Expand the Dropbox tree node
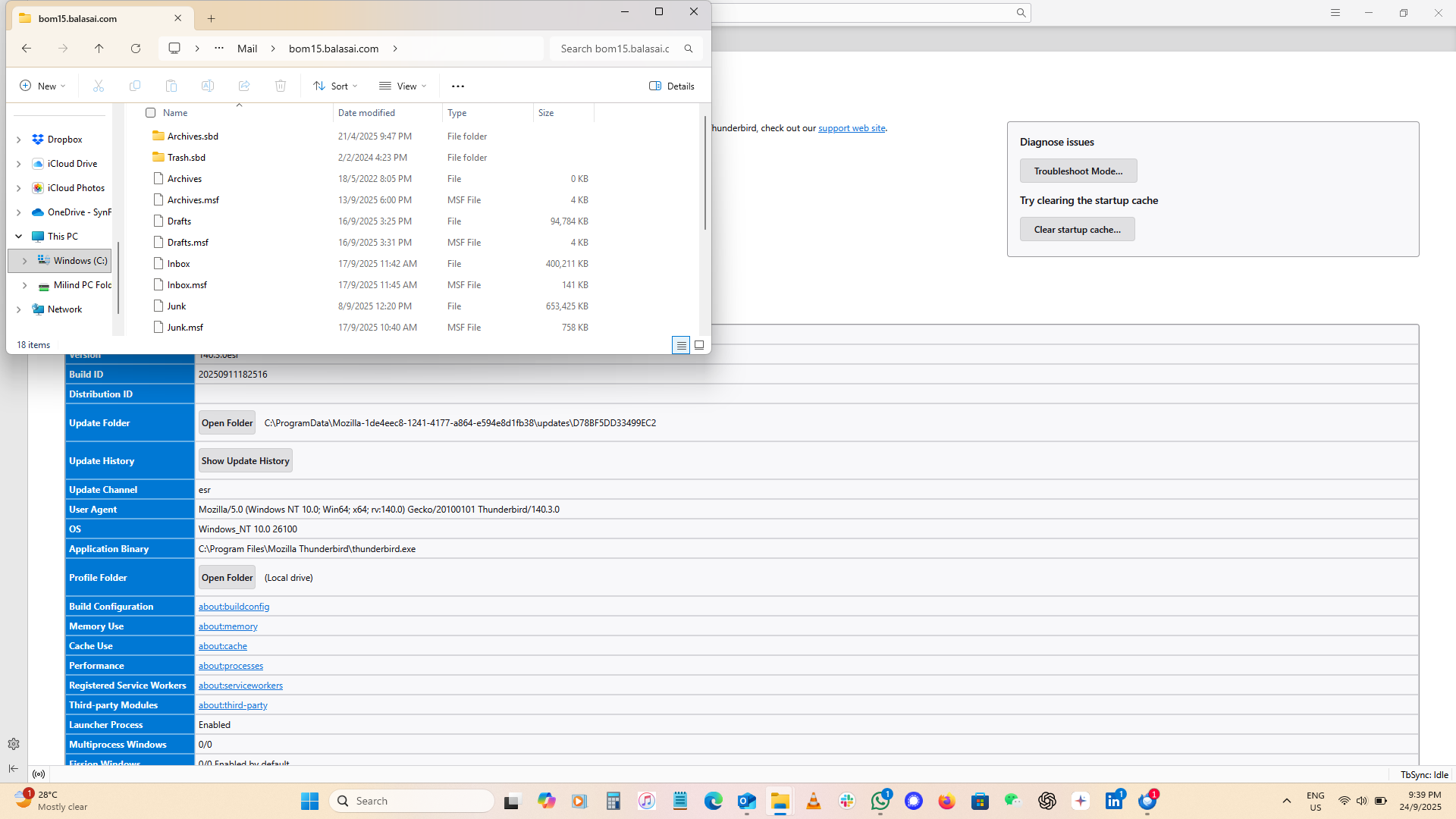 tap(19, 140)
